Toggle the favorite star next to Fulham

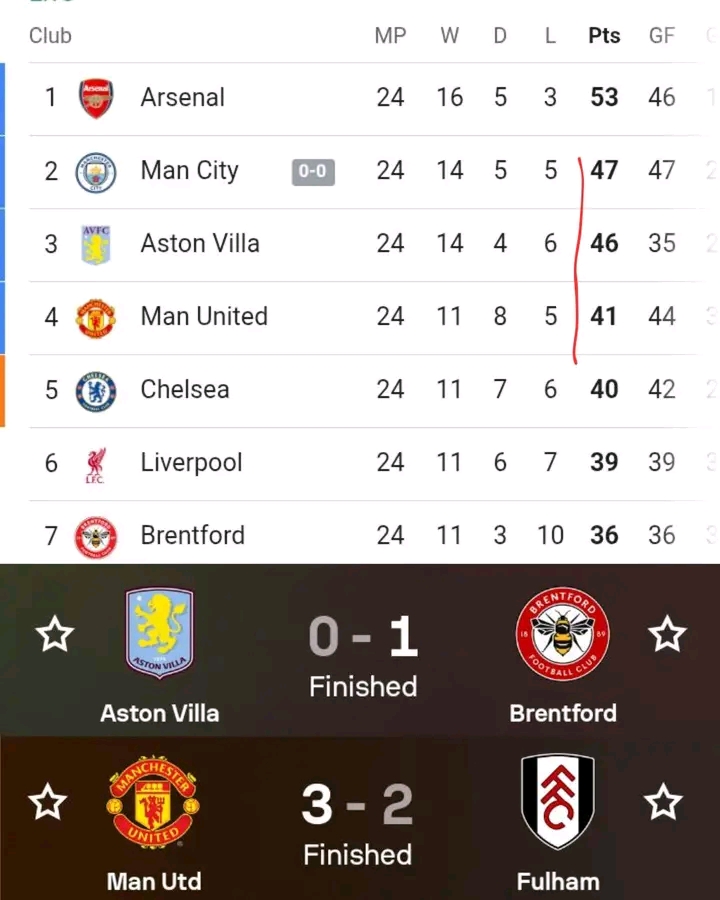tap(662, 802)
